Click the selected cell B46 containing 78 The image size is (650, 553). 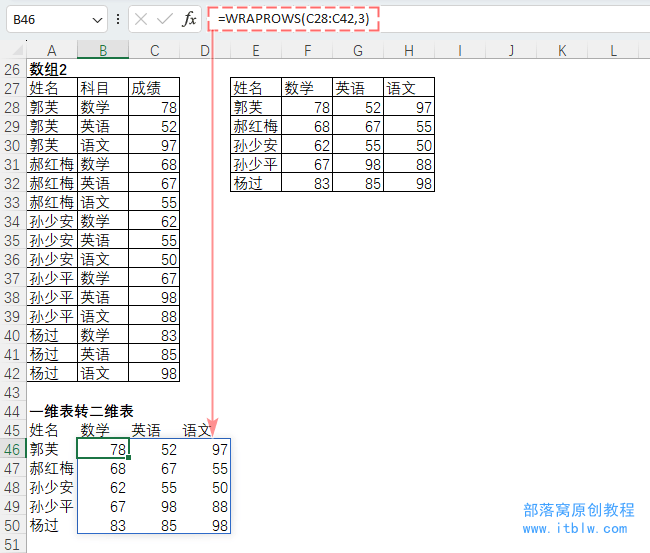[103, 450]
